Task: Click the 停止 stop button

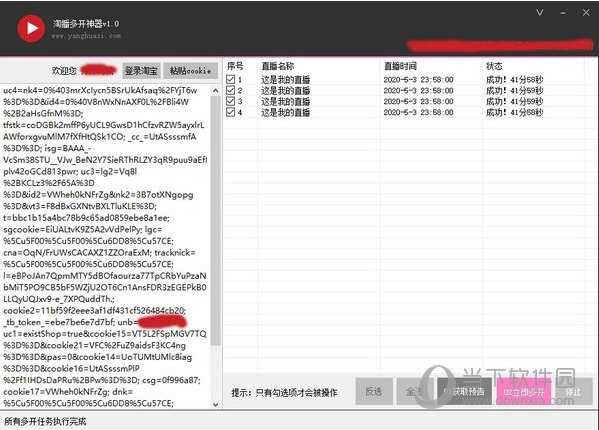Action: coord(573,391)
